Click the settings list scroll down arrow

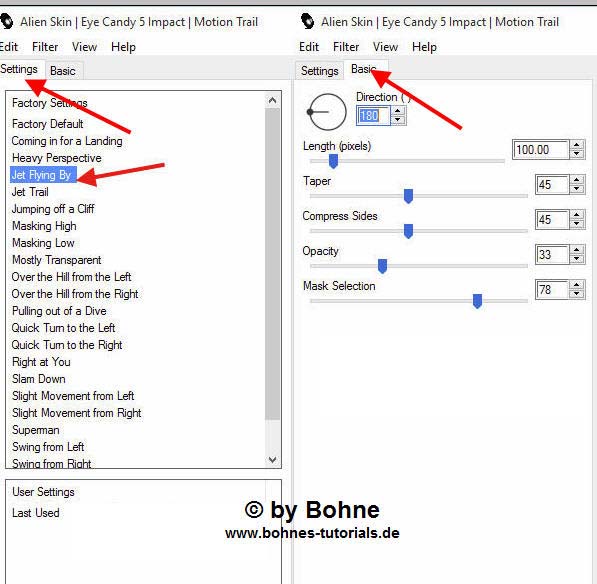pyautogui.click(x=272, y=460)
